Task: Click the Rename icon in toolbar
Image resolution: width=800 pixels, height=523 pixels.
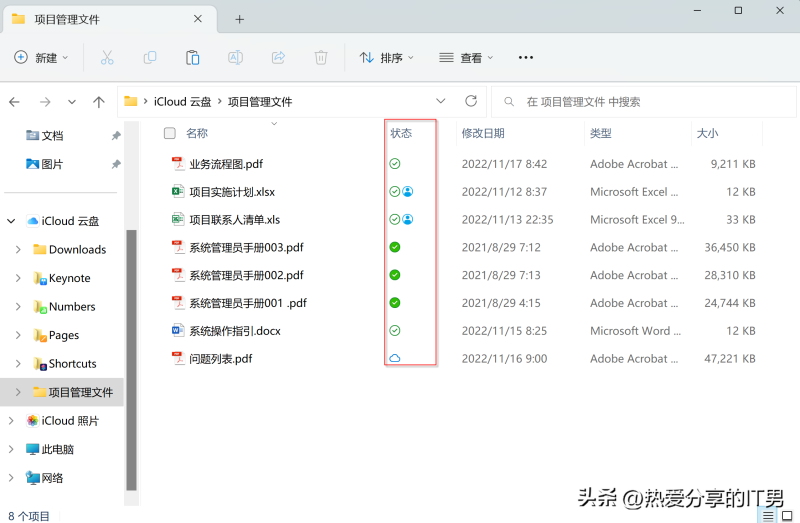Action: click(235, 58)
